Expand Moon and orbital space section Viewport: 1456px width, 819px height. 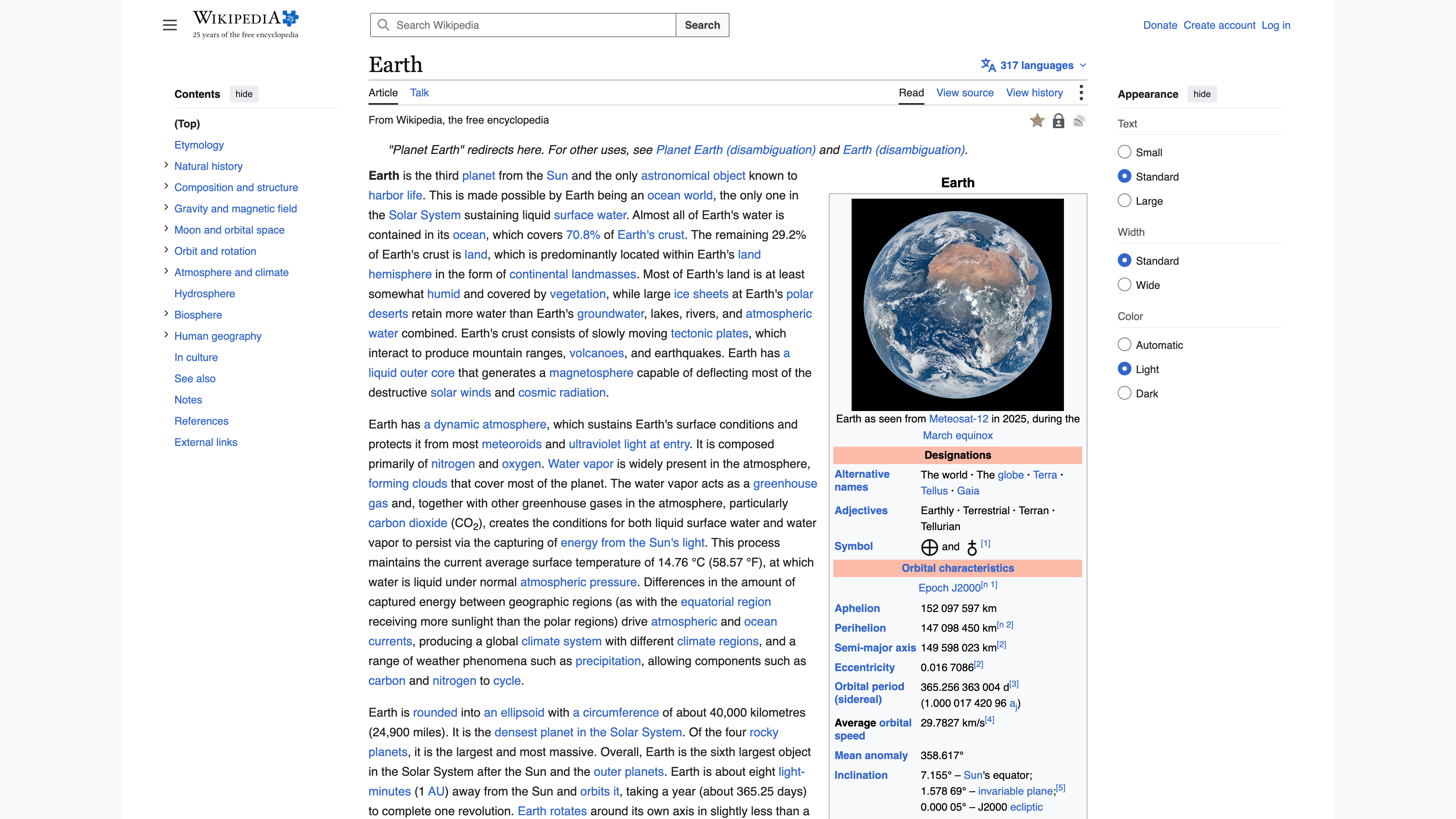(x=166, y=229)
